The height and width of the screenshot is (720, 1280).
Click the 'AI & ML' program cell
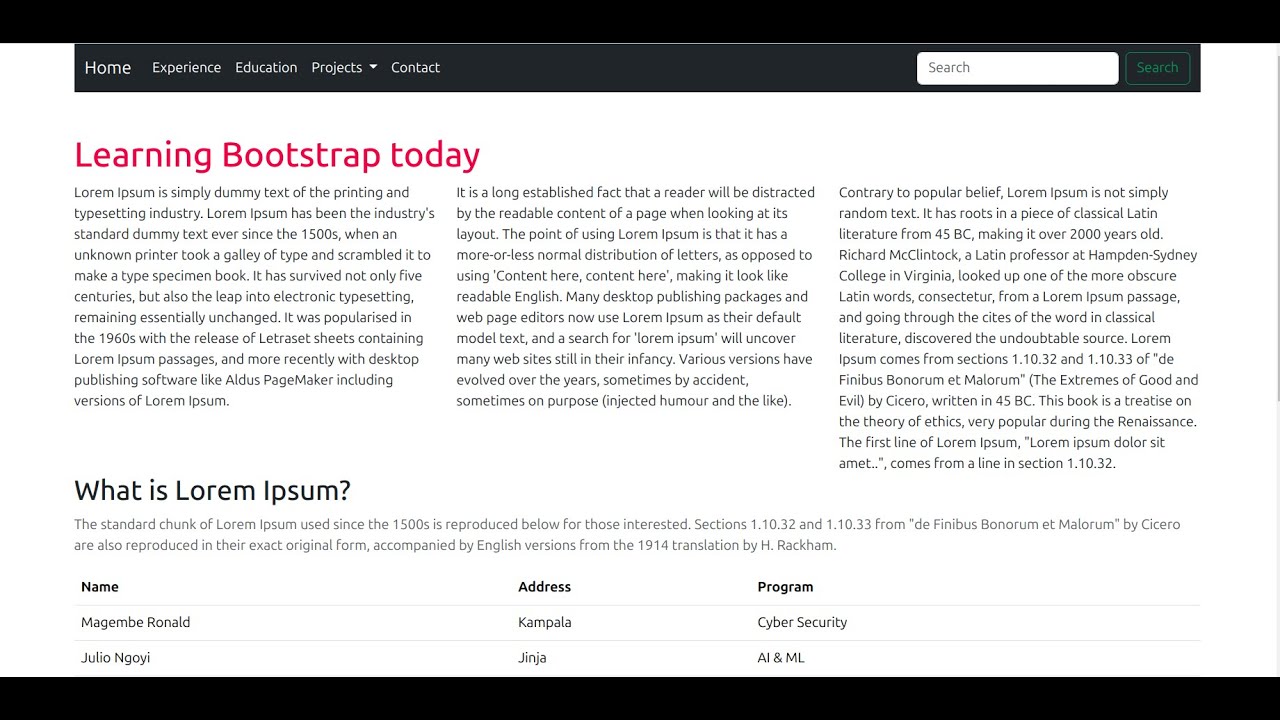point(975,658)
